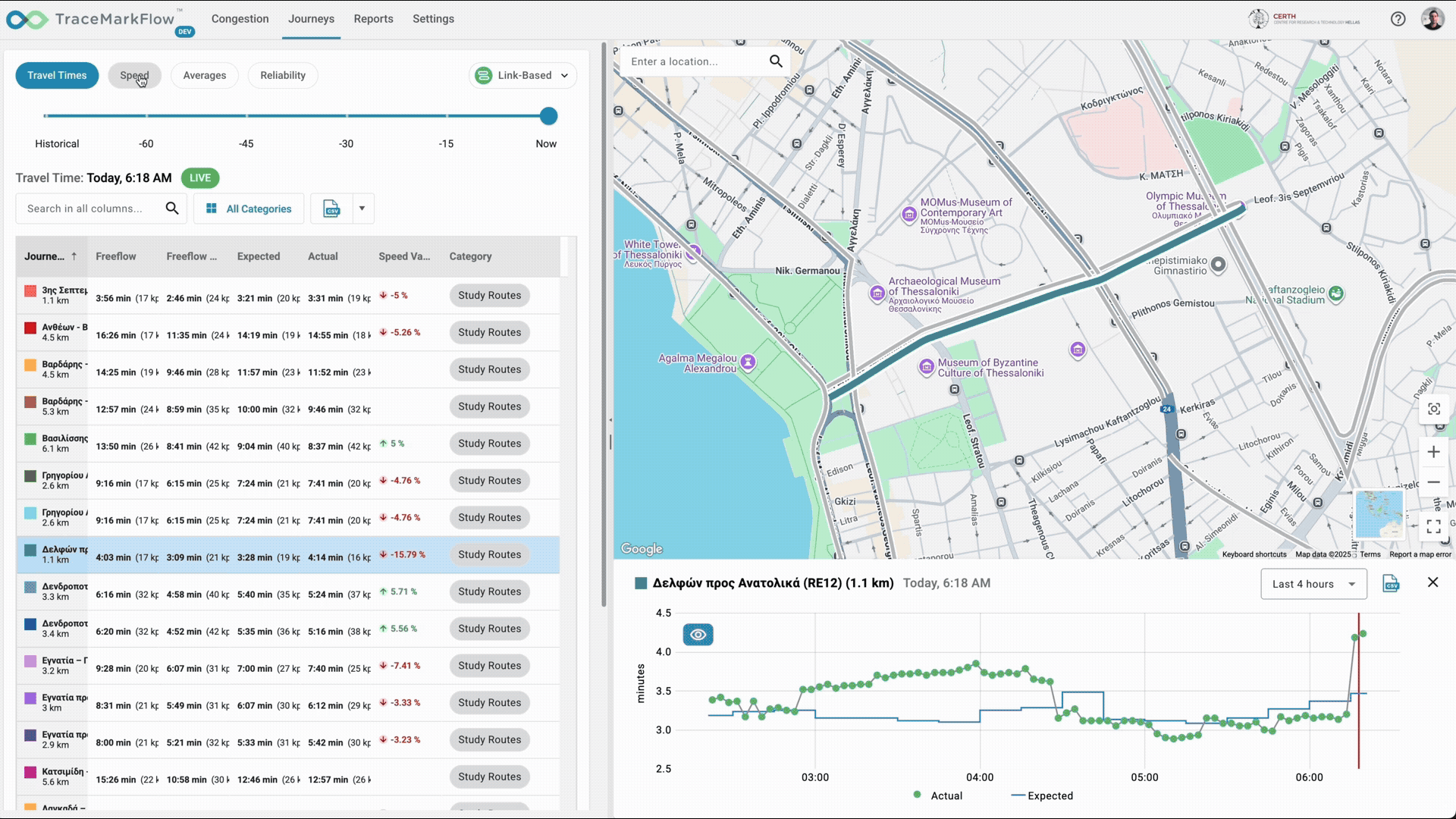Toggle the eye visibility icon on the chart
Screen dimensions: 1456x819
(698, 635)
